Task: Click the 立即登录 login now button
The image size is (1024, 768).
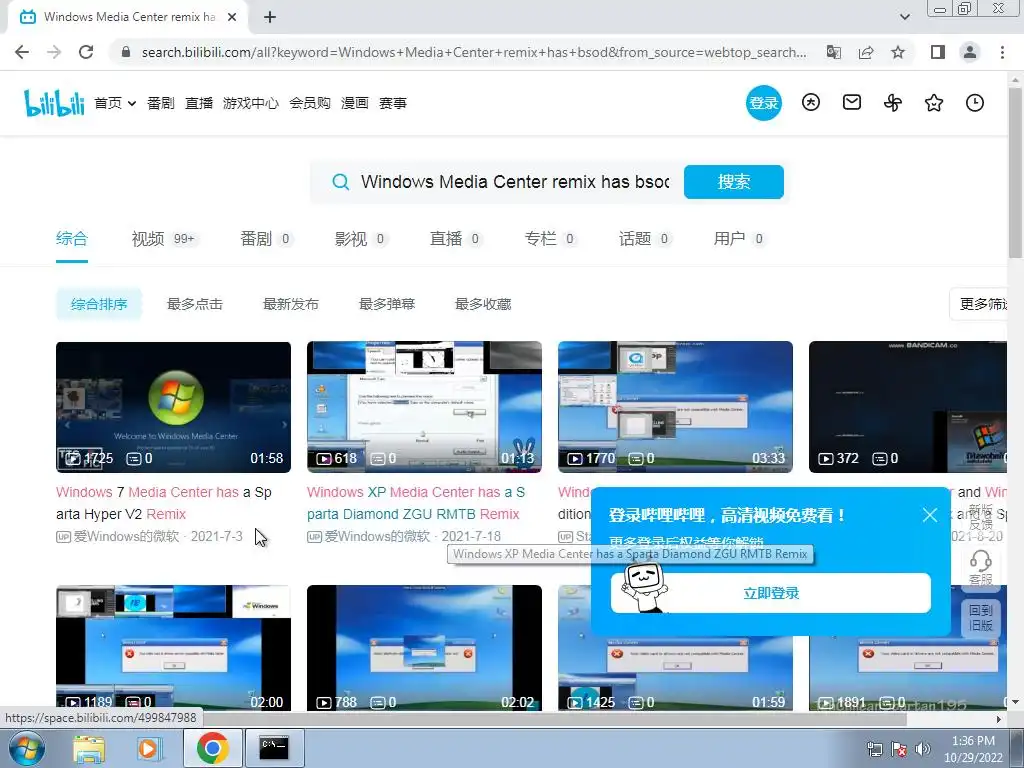Action: pyautogui.click(x=771, y=593)
